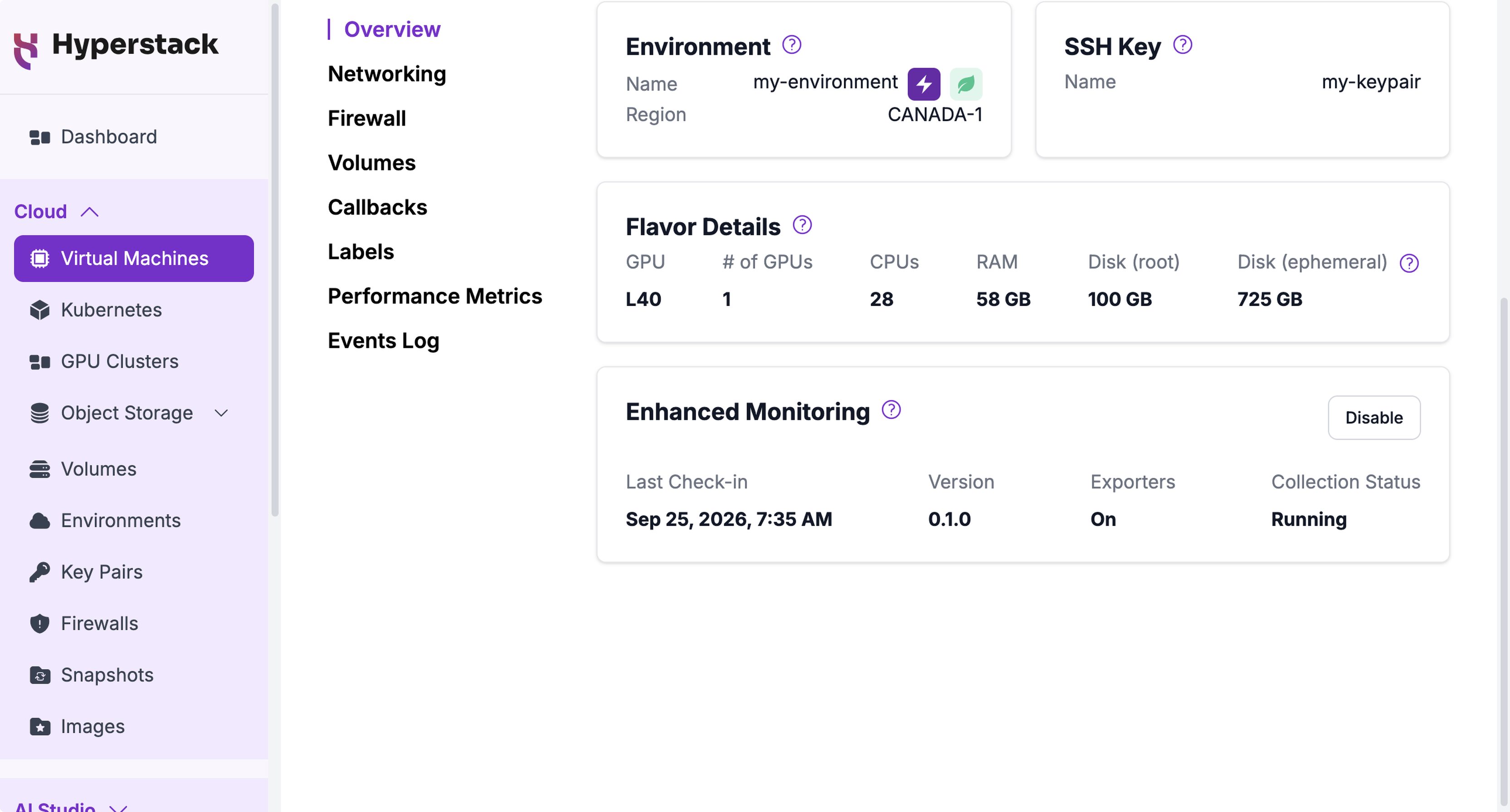Open Kubernetes page
Image resolution: width=1510 pixels, height=812 pixels.
[134, 310]
